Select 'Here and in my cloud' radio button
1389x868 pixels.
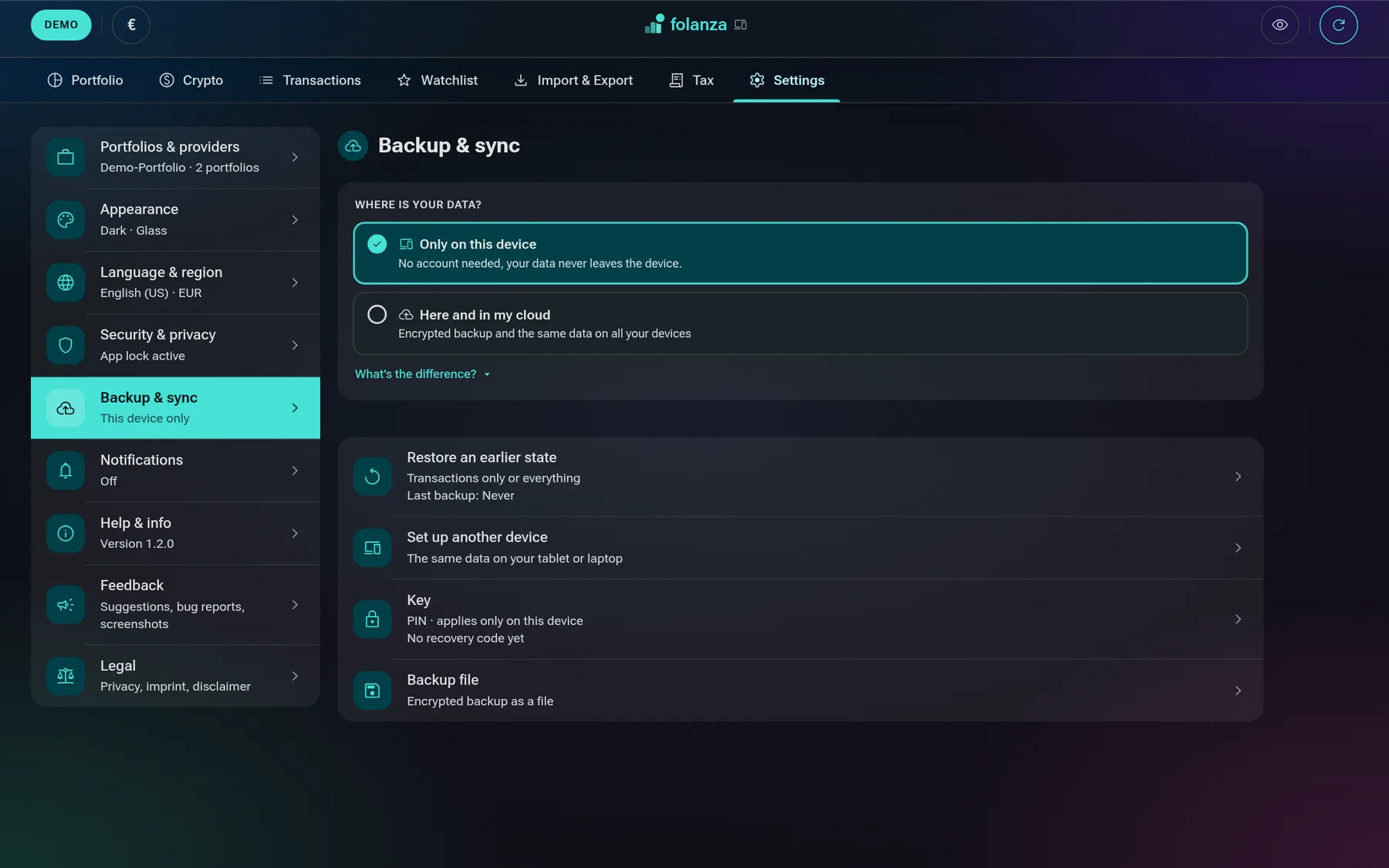pos(377,315)
